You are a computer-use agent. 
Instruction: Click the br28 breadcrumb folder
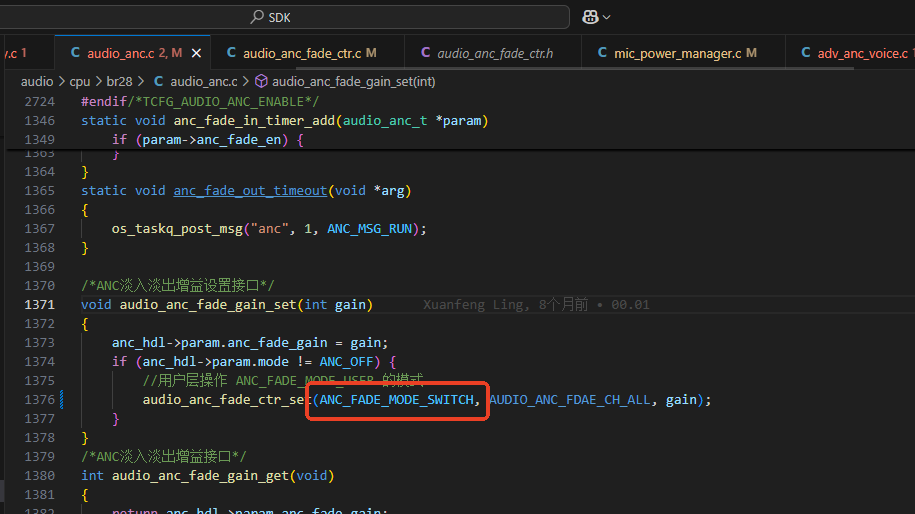119,82
